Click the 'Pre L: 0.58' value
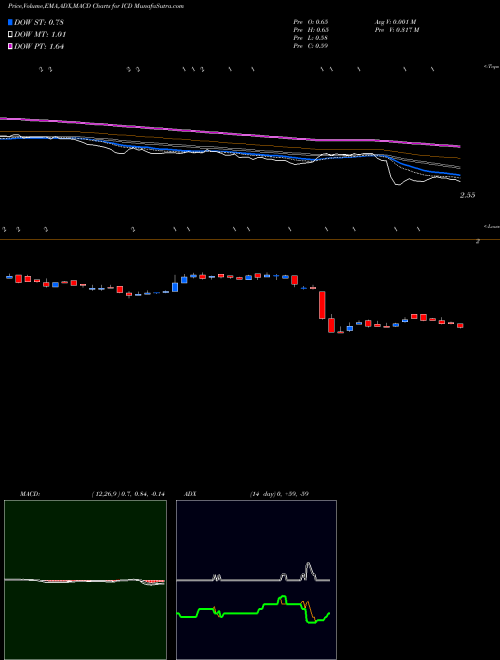The width and height of the screenshot is (500, 660). tap(311, 38)
